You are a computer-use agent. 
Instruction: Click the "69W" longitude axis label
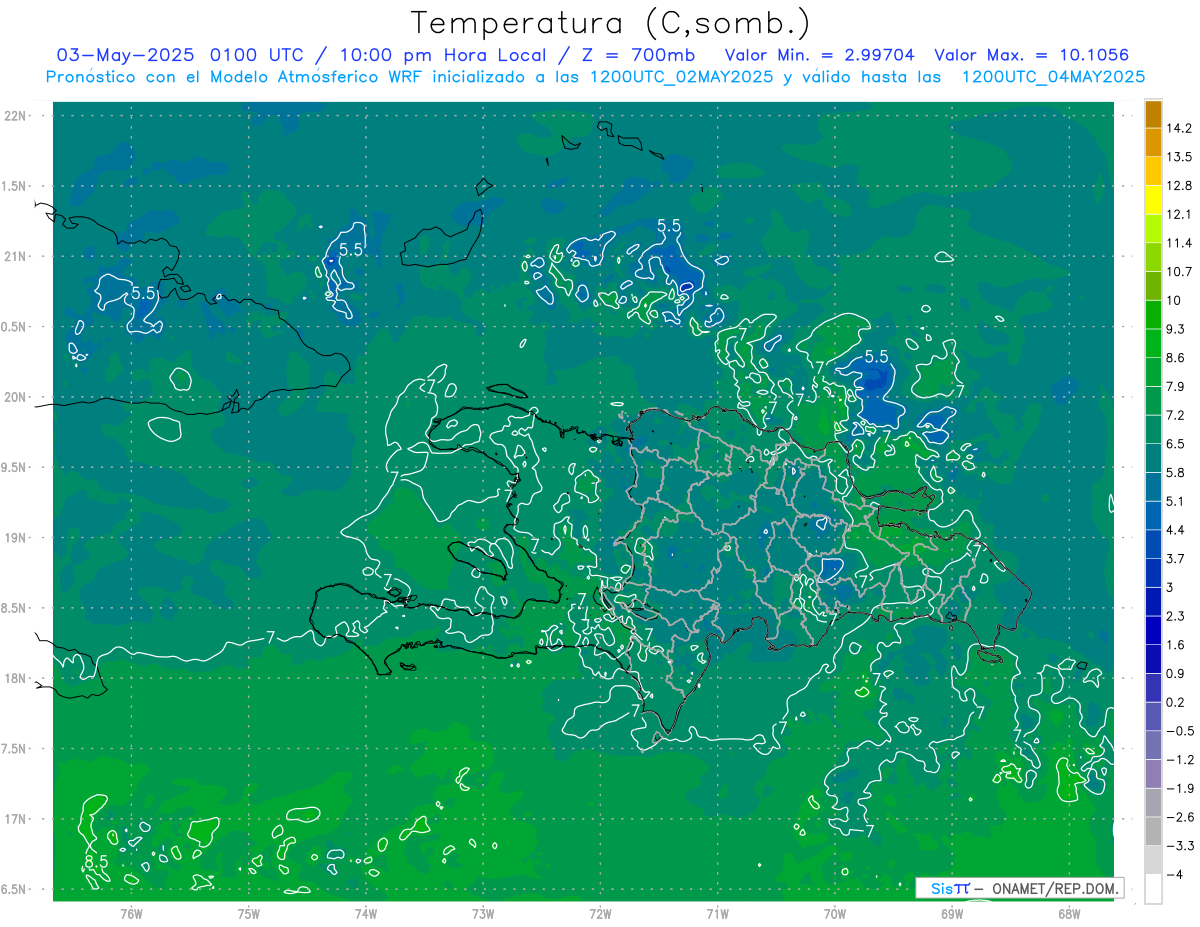tap(952, 914)
